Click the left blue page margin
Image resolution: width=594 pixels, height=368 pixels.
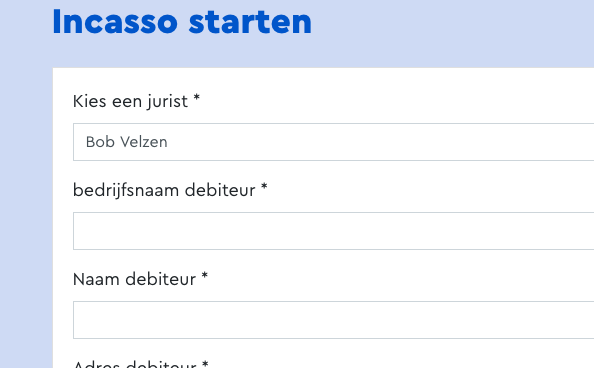pos(26,216)
